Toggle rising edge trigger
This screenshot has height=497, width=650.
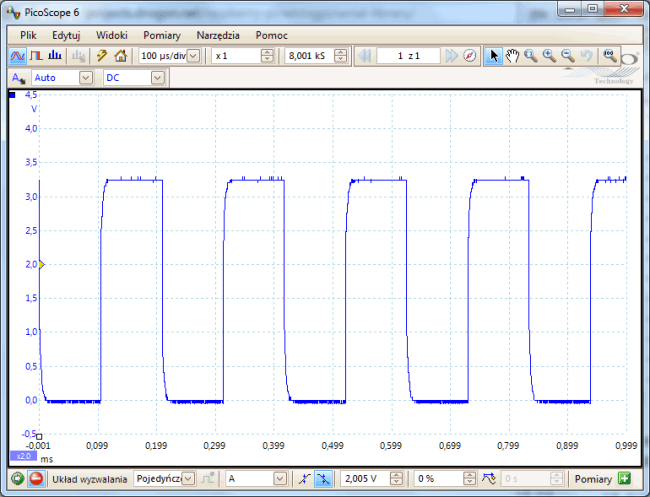(304, 479)
